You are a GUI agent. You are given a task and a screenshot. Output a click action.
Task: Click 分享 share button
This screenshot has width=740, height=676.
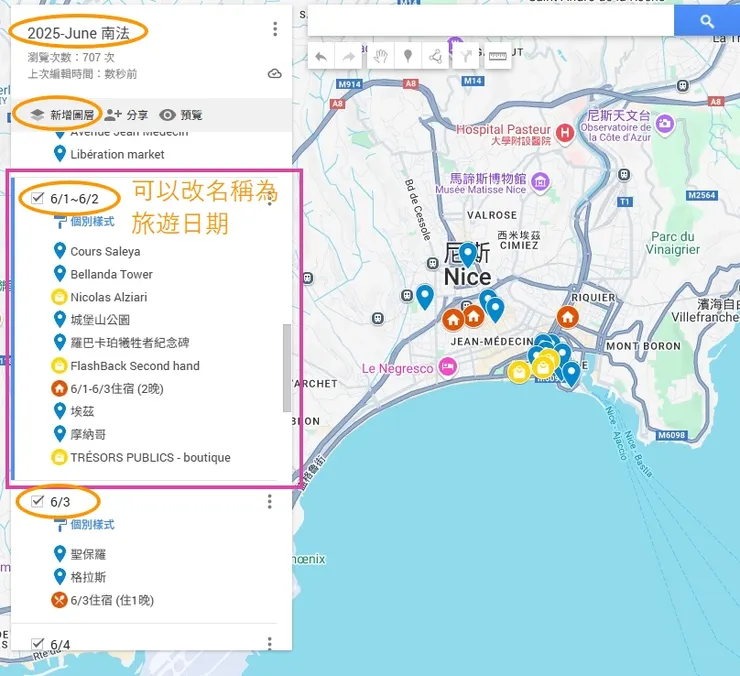point(126,115)
